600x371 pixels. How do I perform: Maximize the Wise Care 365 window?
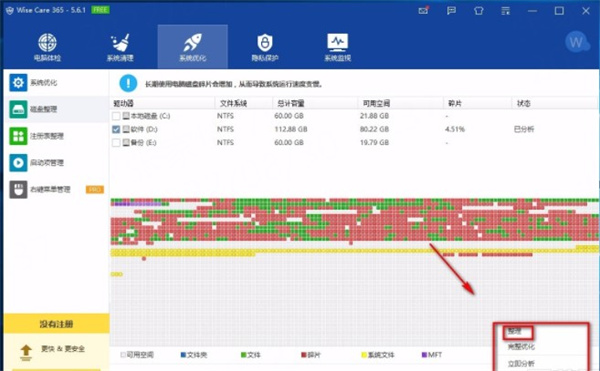click(x=559, y=11)
